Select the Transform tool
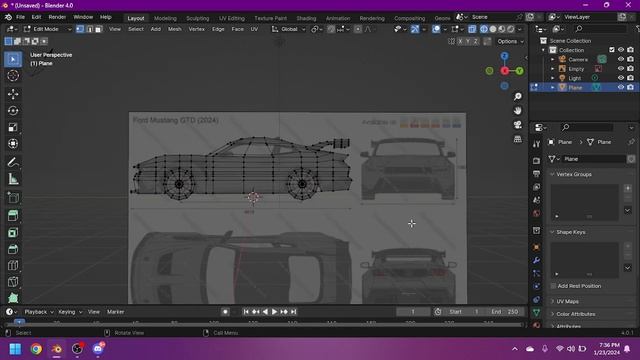The image size is (640, 360). click(13, 144)
